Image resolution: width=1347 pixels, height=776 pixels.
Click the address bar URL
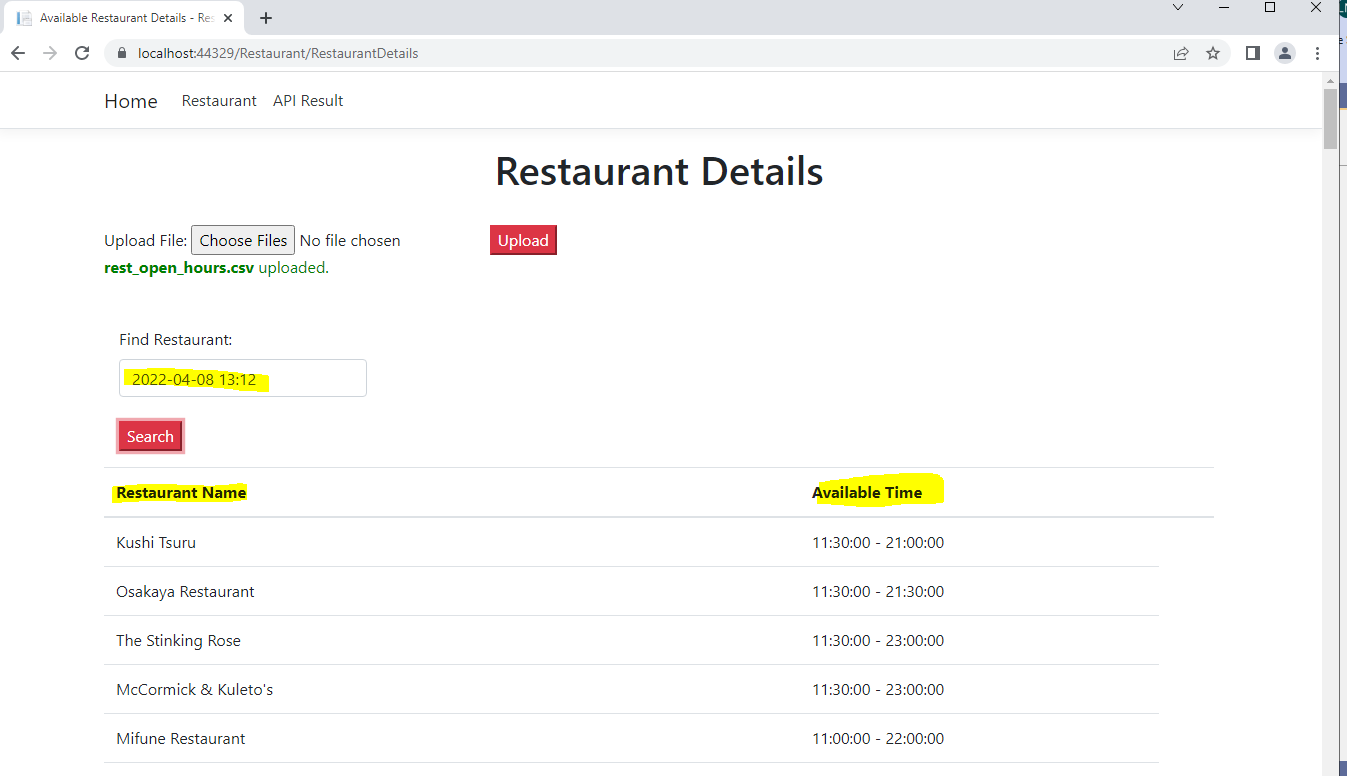tap(278, 53)
